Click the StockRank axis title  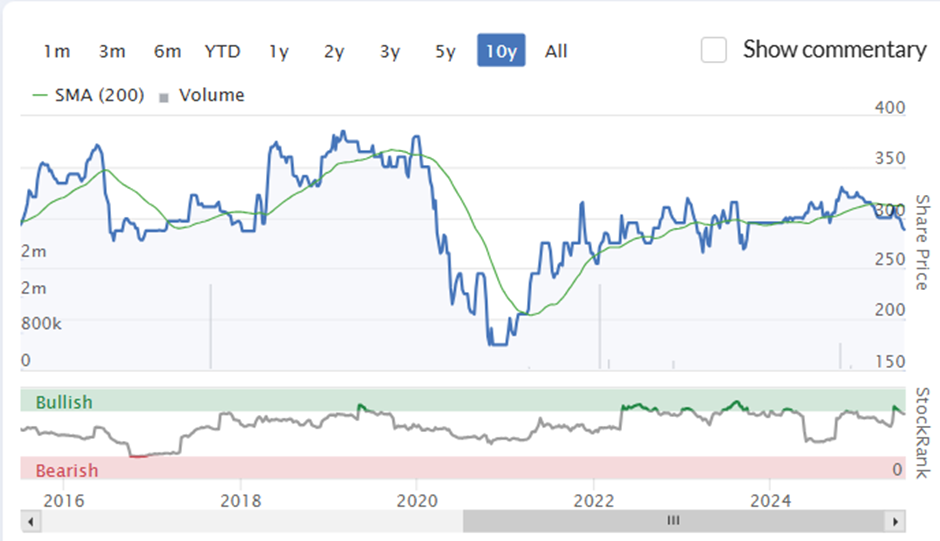click(923, 433)
